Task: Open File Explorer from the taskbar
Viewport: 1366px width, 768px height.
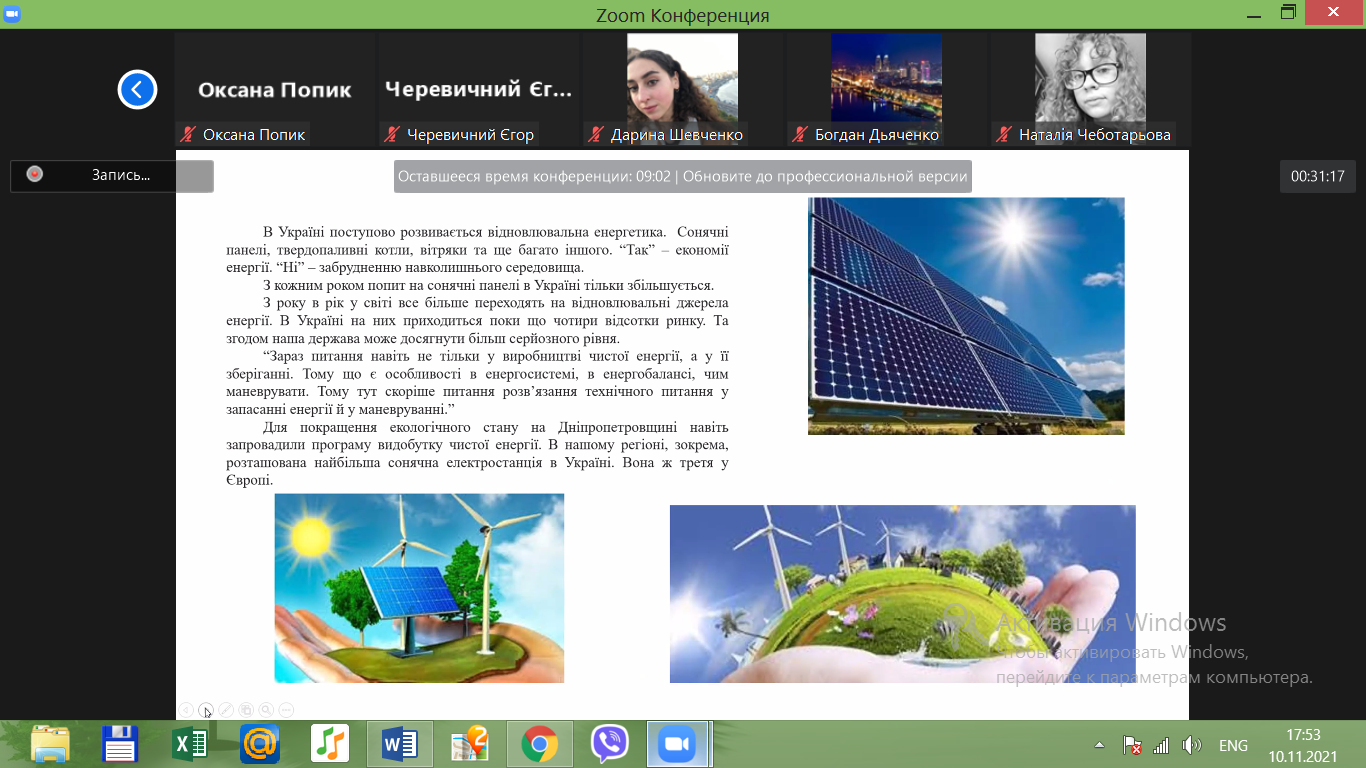Action: point(50,744)
